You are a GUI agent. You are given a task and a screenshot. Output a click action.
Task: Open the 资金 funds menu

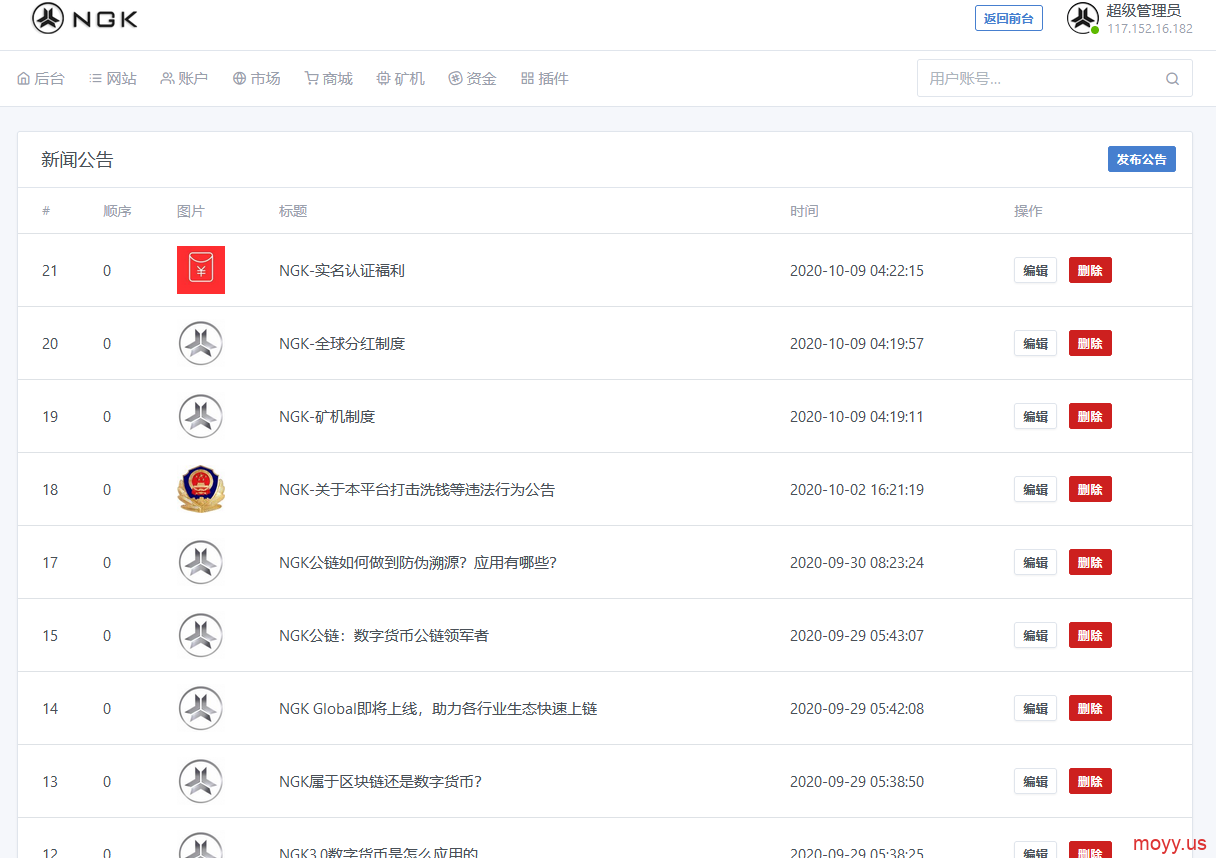tap(473, 78)
